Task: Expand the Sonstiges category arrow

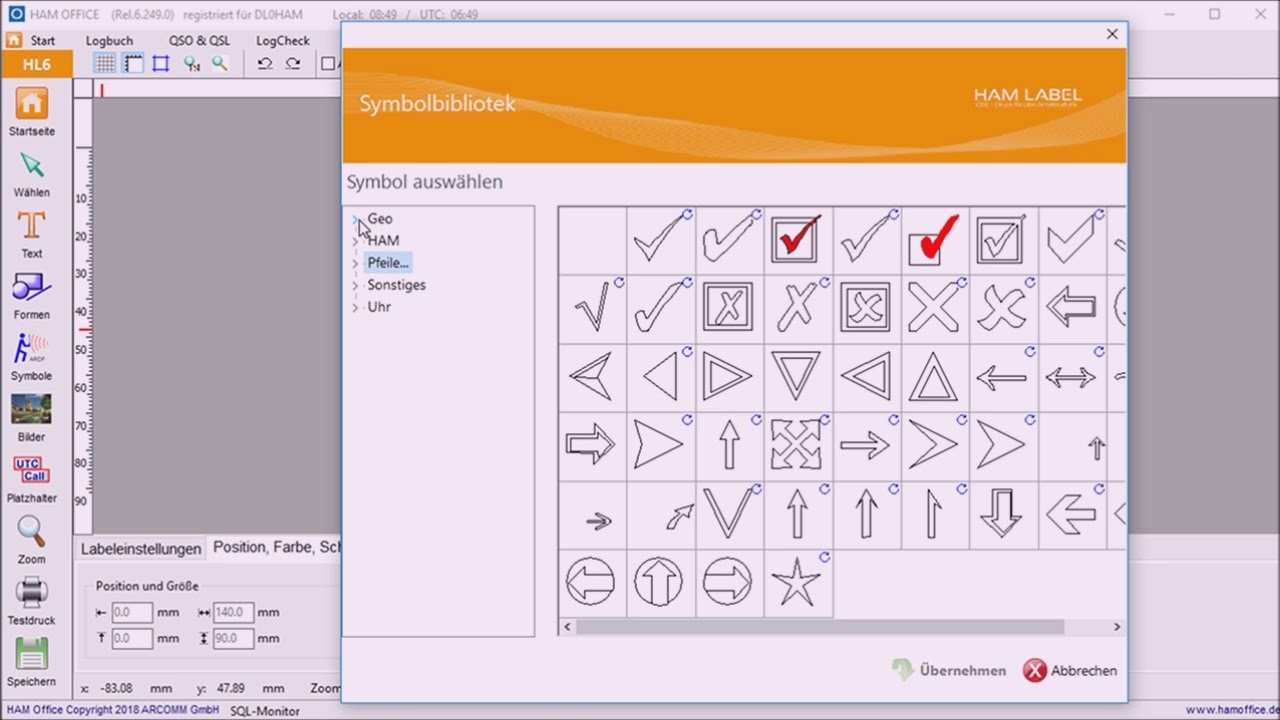Action: [355, 285]
